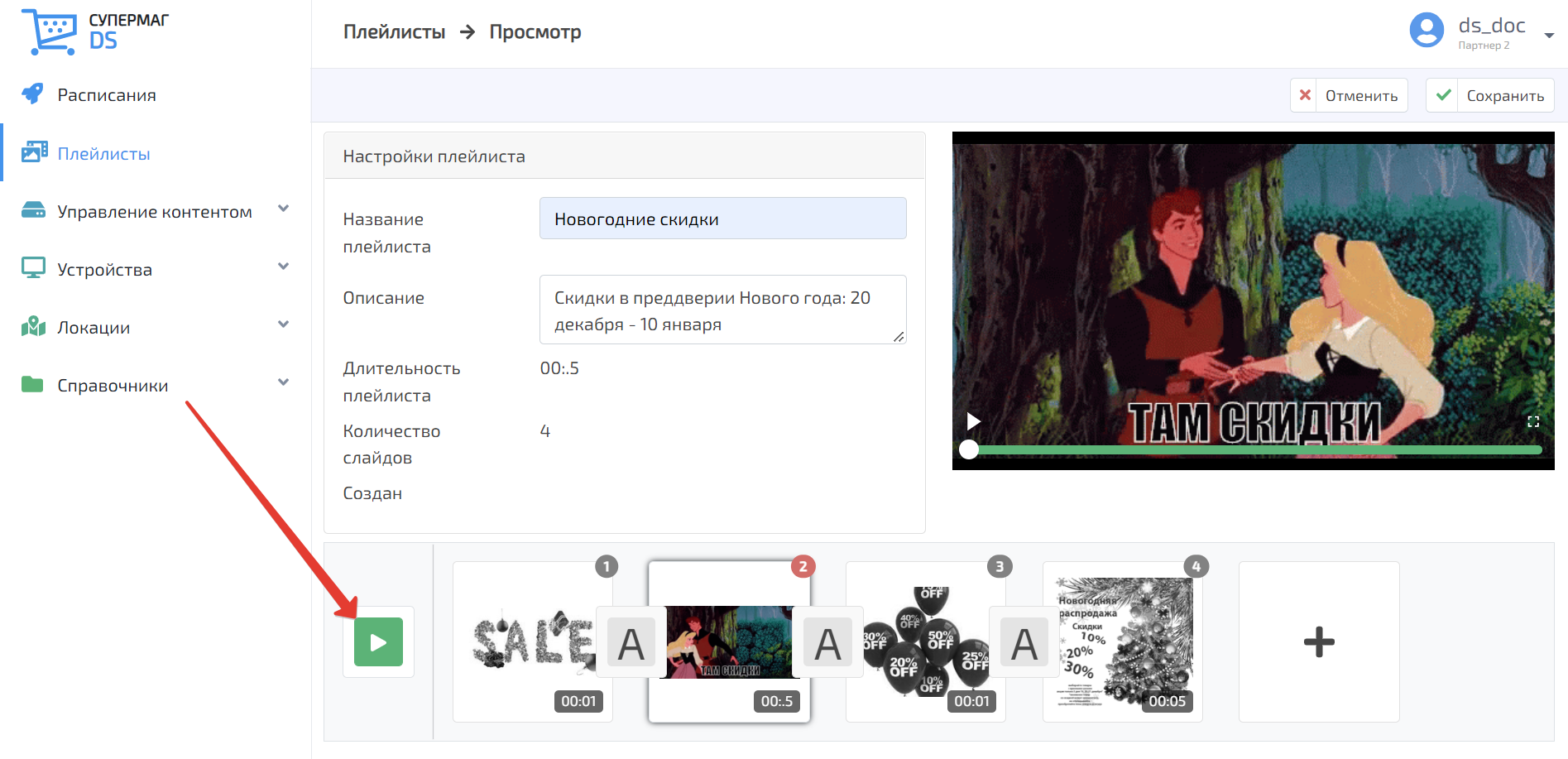The image size is (1568, 759).
Task: Start playlist playback with green play button
Action: coord(378,642)
